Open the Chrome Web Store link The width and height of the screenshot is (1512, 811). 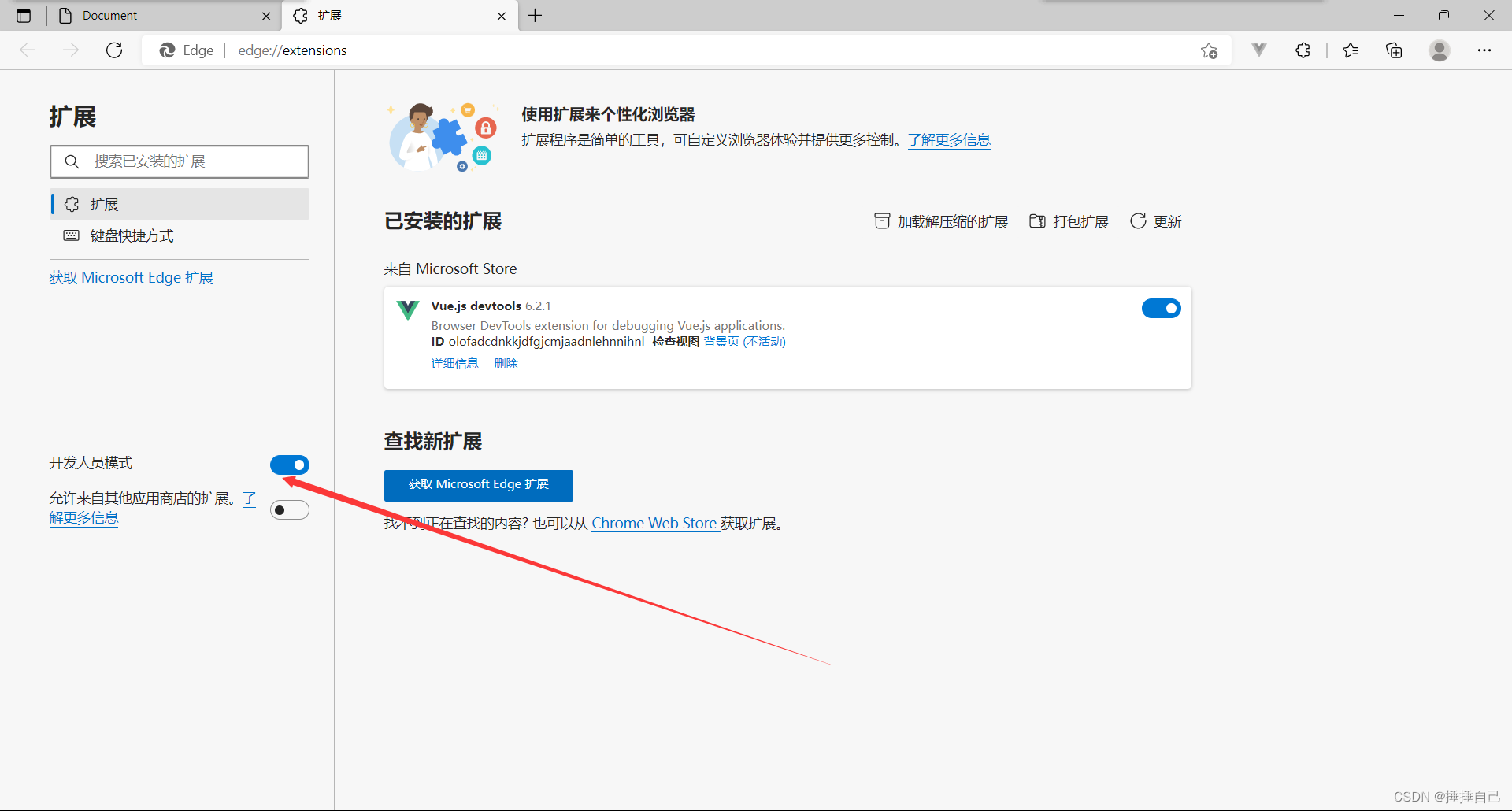654,523
